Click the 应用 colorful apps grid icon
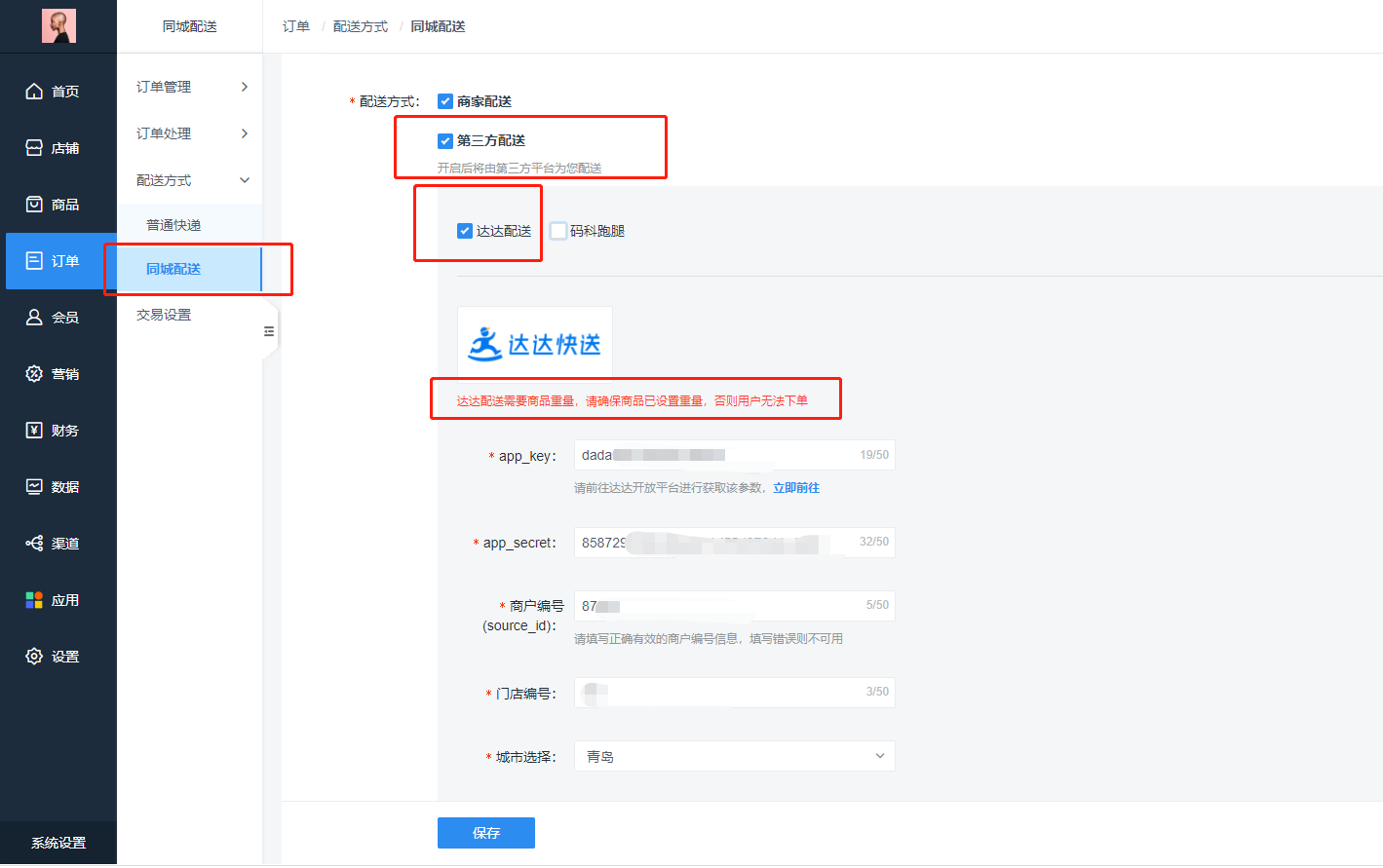1383x868 pixels. (x=34, y=600)
